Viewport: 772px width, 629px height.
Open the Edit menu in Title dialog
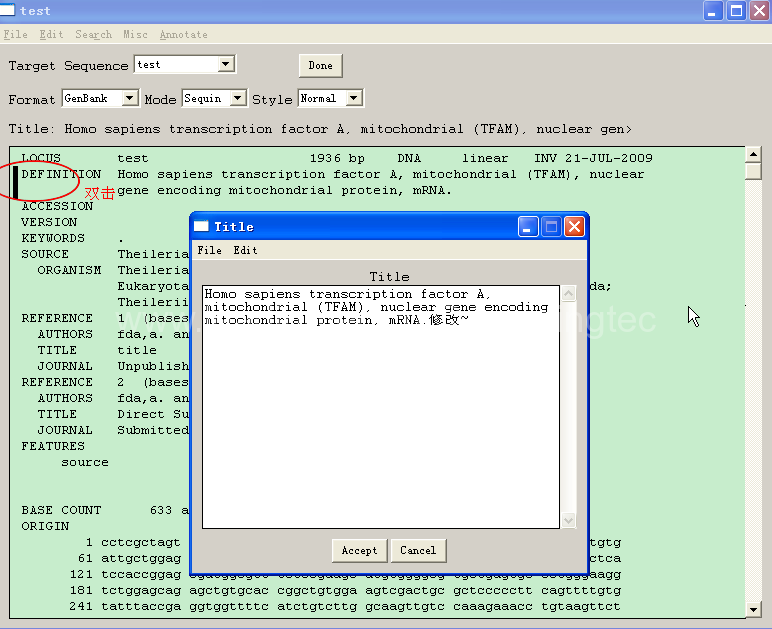pyautogui.click(x=245, y=250)
